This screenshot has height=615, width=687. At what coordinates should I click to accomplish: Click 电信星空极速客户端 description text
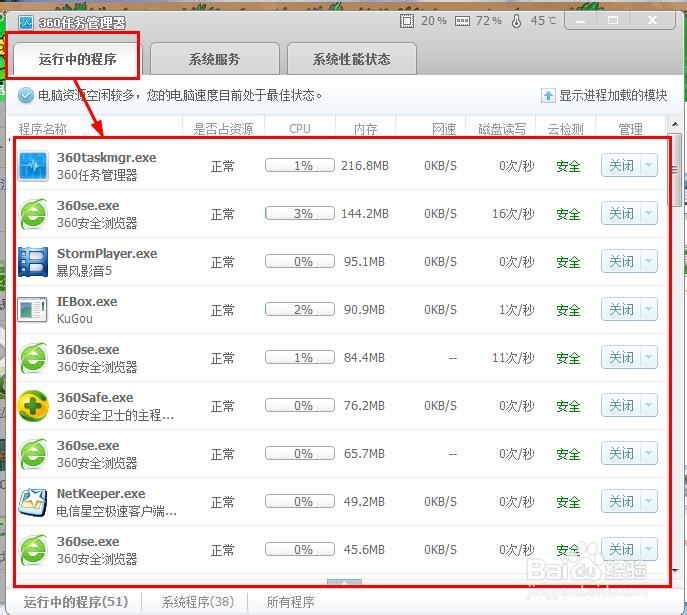click(x=117, y=511)
